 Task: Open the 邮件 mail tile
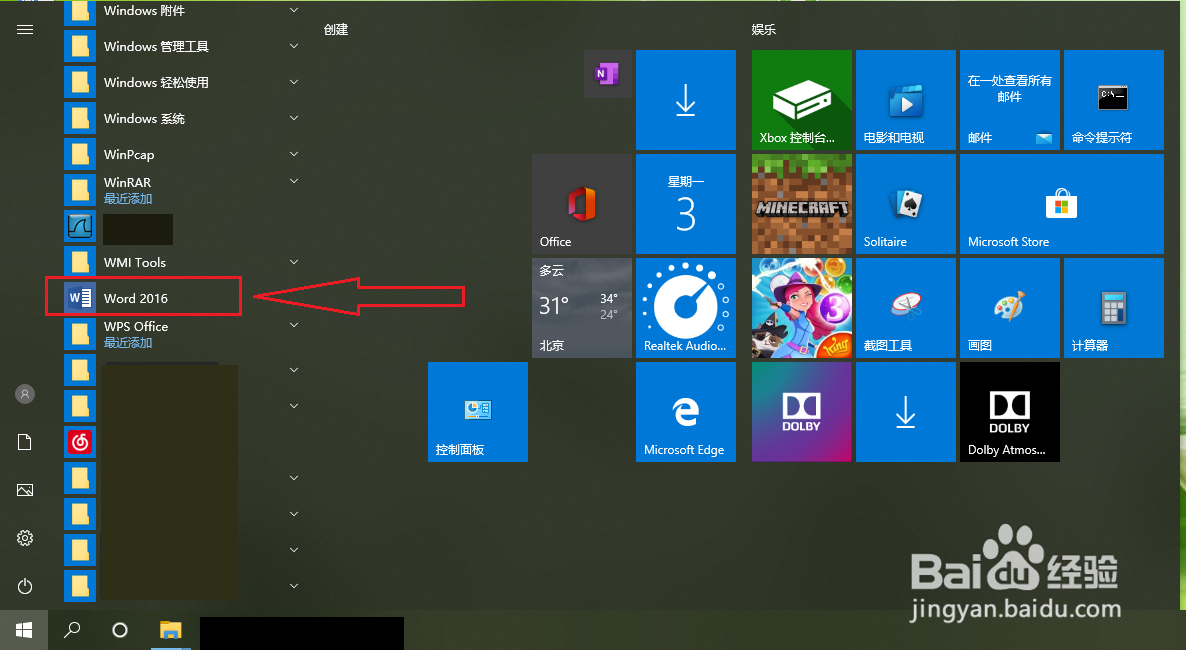1010,100
